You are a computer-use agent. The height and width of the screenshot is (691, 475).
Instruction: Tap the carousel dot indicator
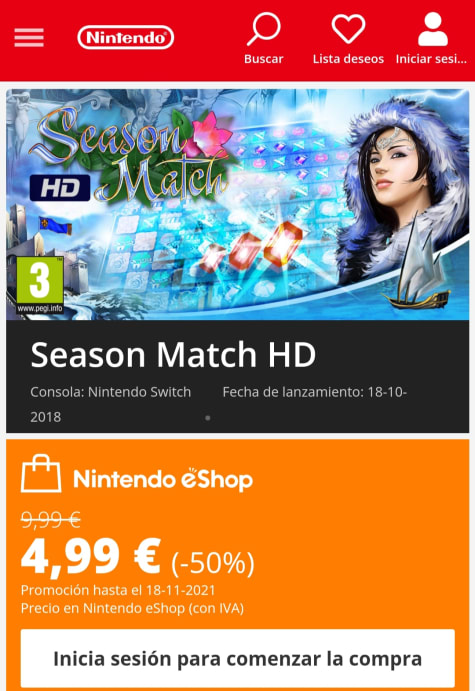click(208, 418)
